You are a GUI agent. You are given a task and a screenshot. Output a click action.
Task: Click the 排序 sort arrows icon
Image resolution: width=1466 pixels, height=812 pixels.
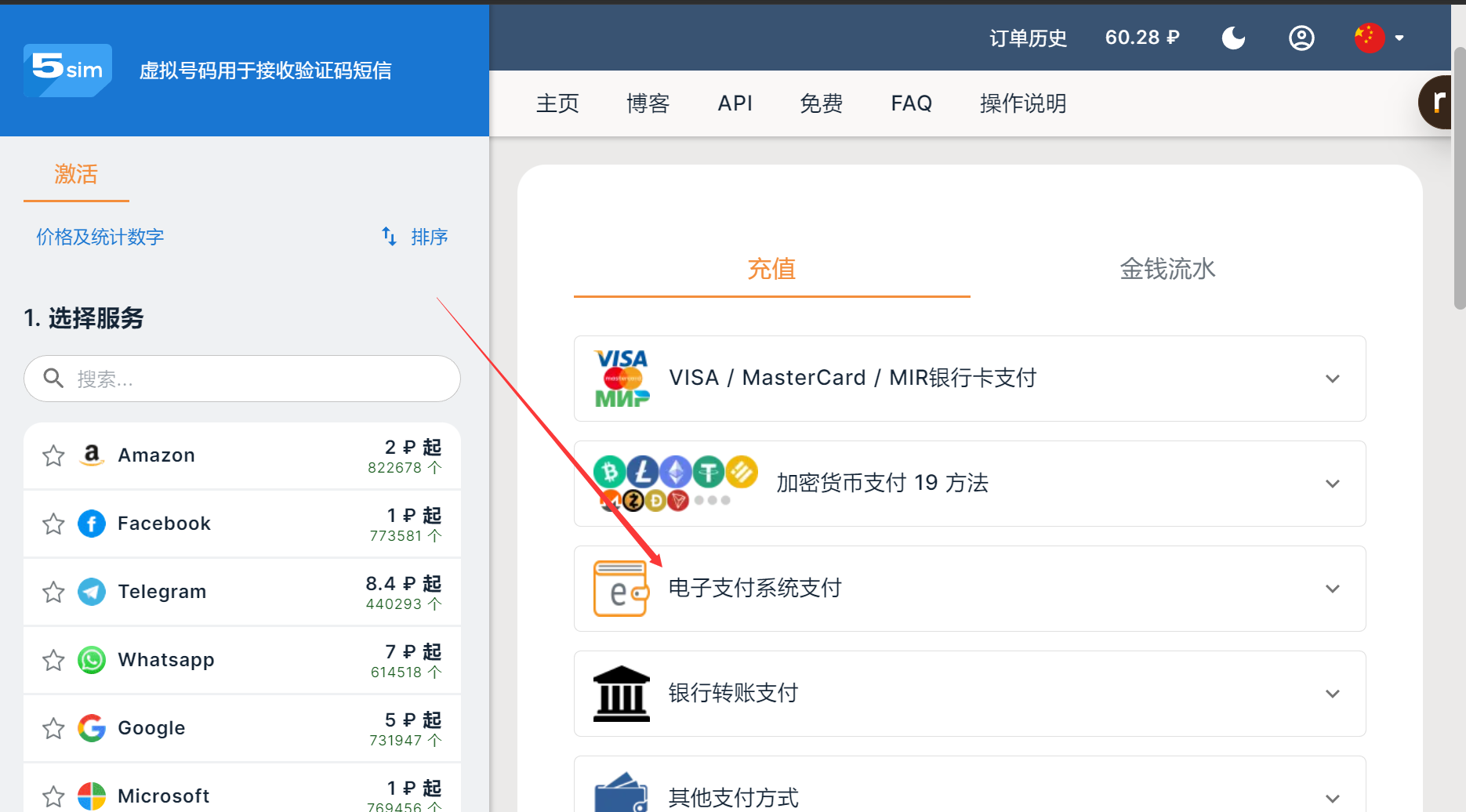(x=389, y=237)
